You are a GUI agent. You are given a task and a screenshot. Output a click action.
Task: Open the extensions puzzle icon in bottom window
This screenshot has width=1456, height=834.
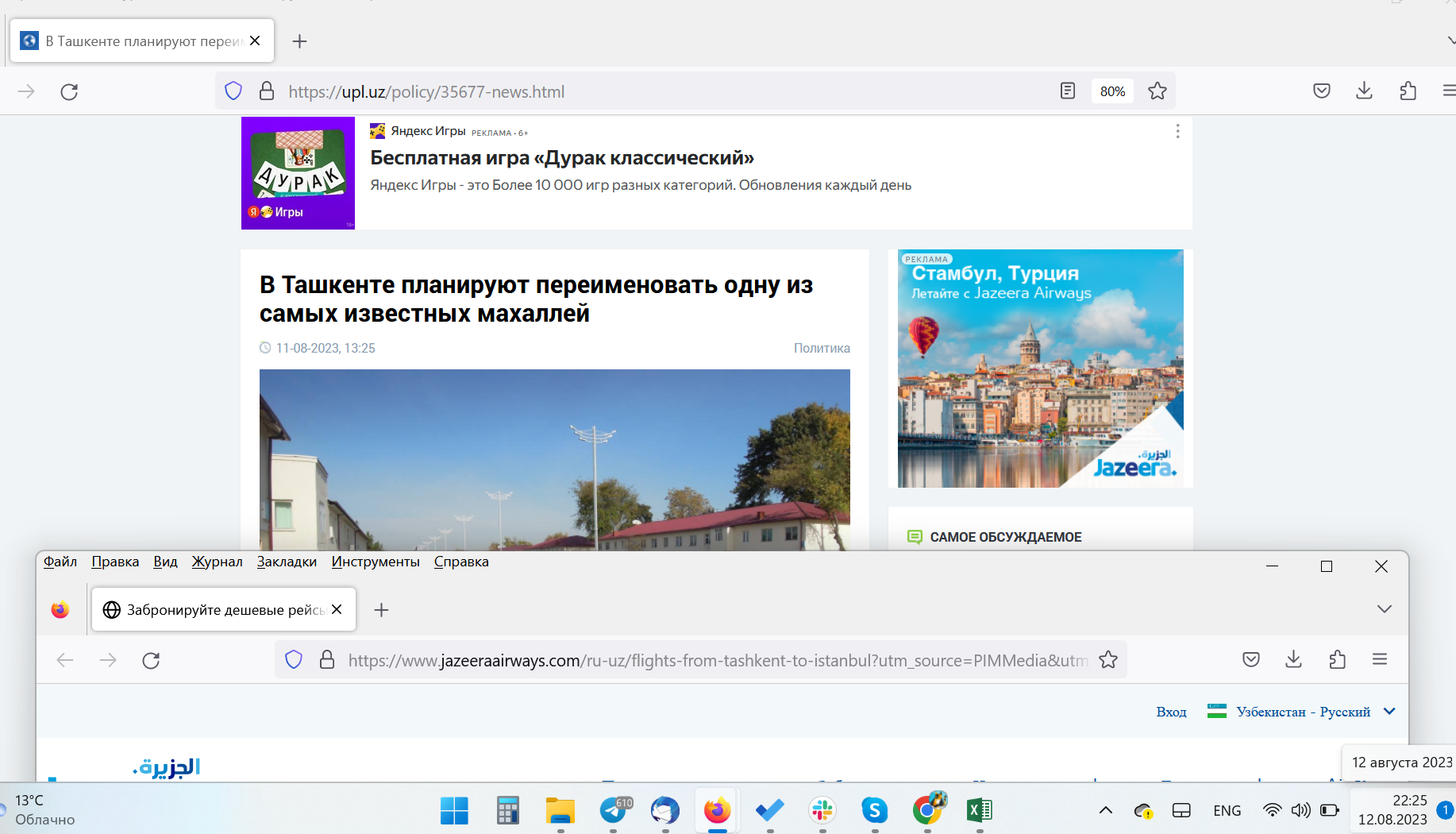click(1337, 659)
